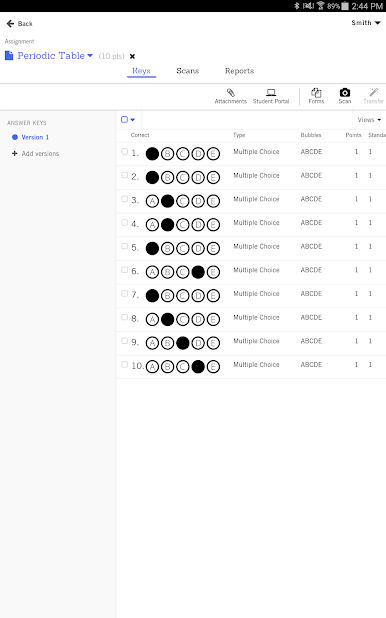Screen dimensions: 386x618
Task: Check the box for question 4
Action: click(125, 222)
